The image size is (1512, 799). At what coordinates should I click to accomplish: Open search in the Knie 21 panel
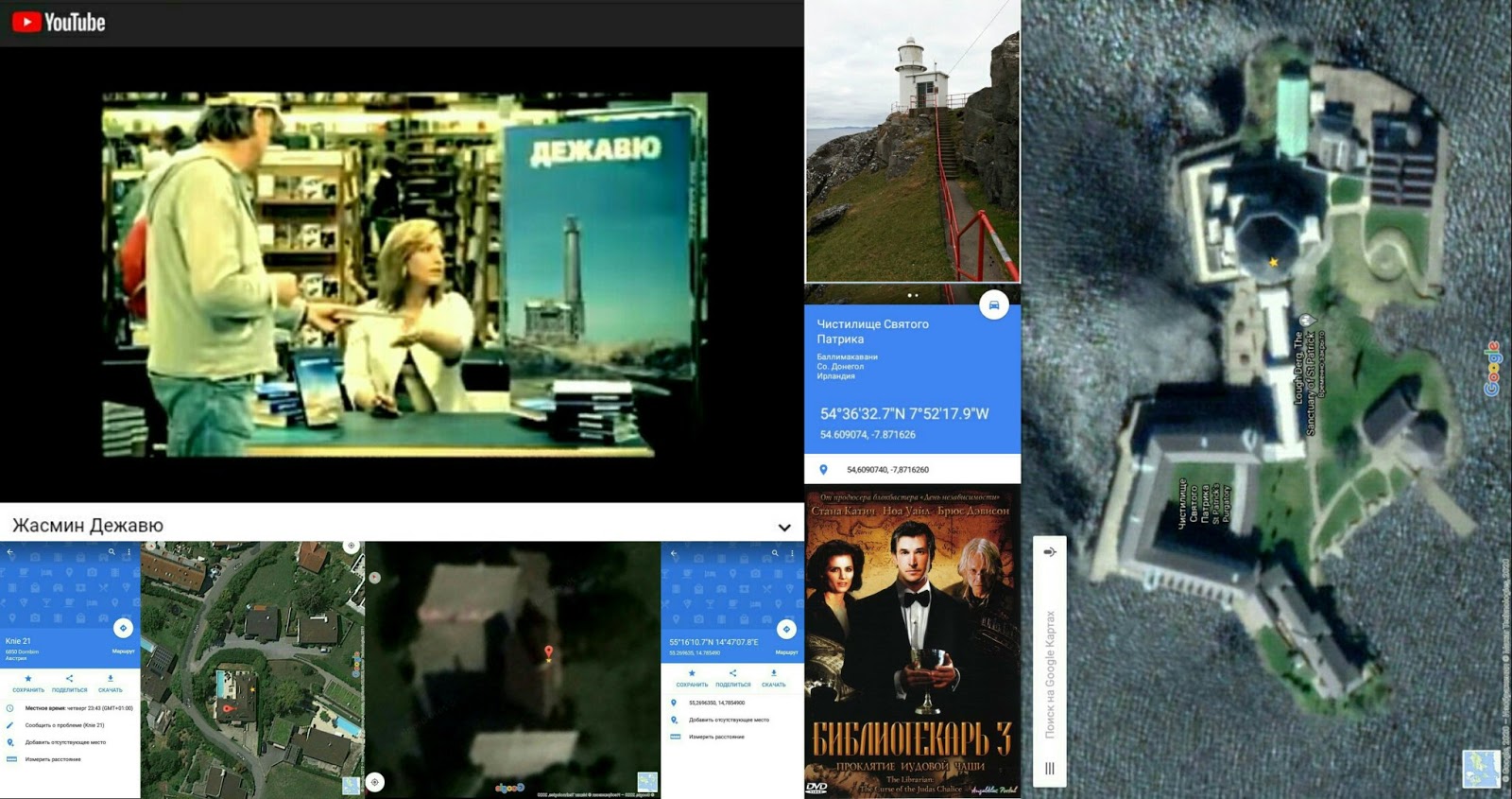[x=112, y=551]
